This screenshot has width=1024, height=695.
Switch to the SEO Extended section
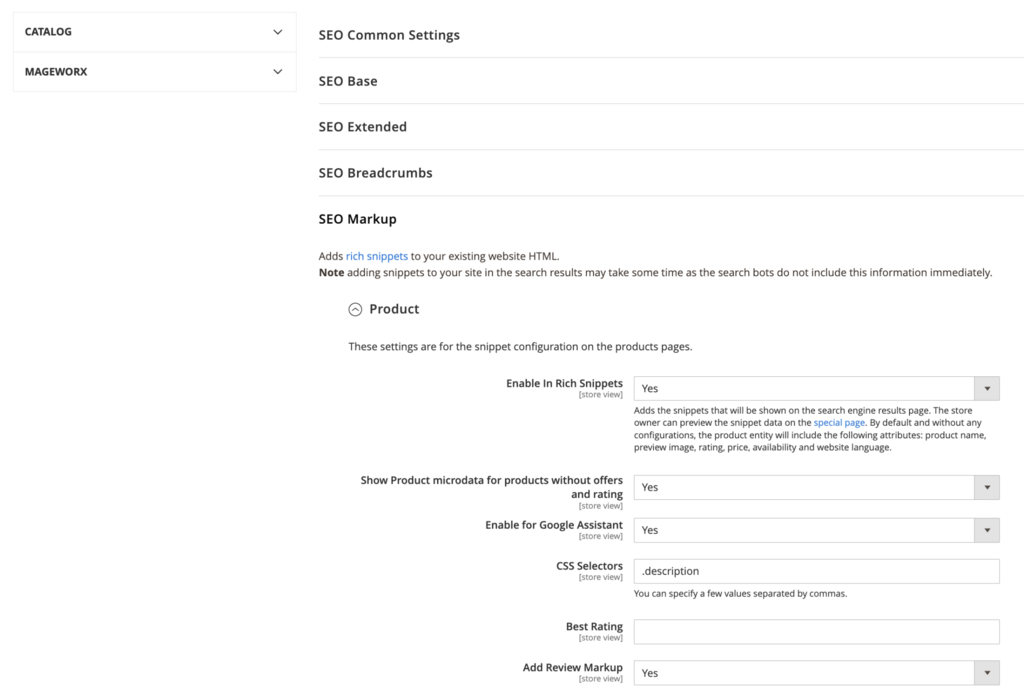point(363,126)
